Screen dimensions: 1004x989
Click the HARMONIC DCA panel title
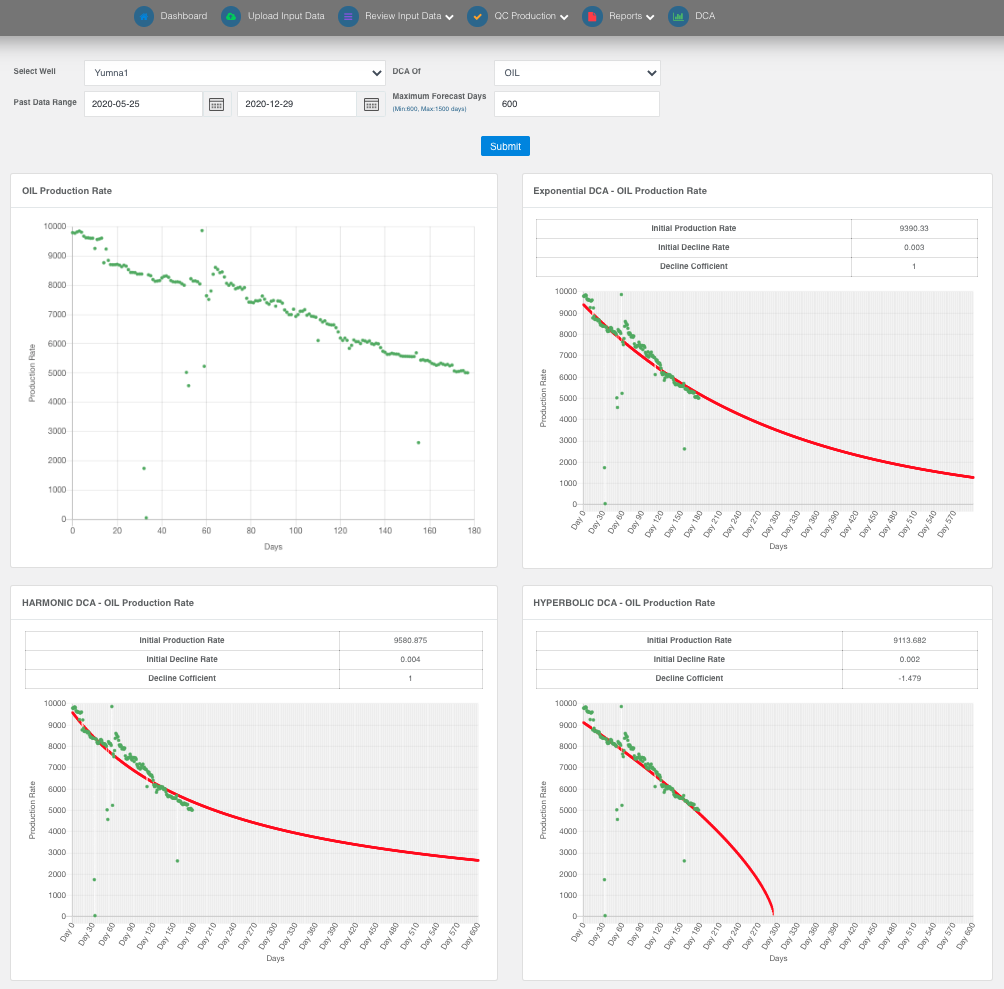tap(108, 603)
